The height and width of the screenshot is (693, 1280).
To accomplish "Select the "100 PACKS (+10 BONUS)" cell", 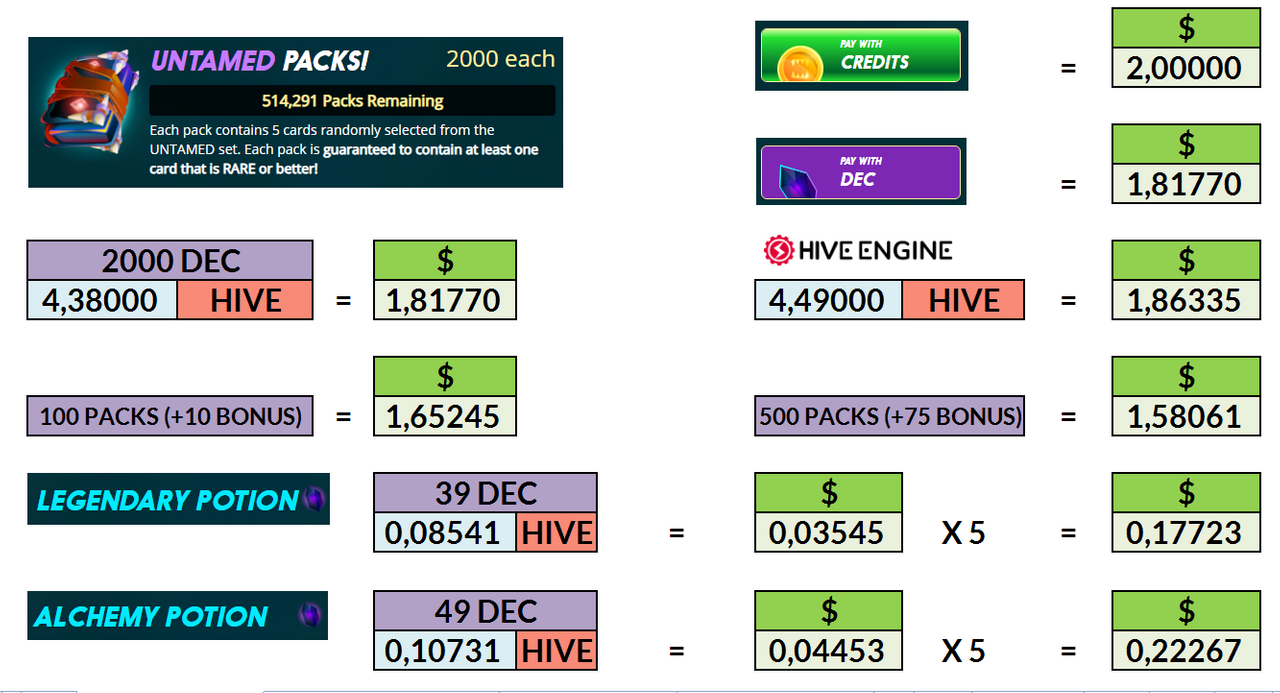I will (x=170, y=416).
